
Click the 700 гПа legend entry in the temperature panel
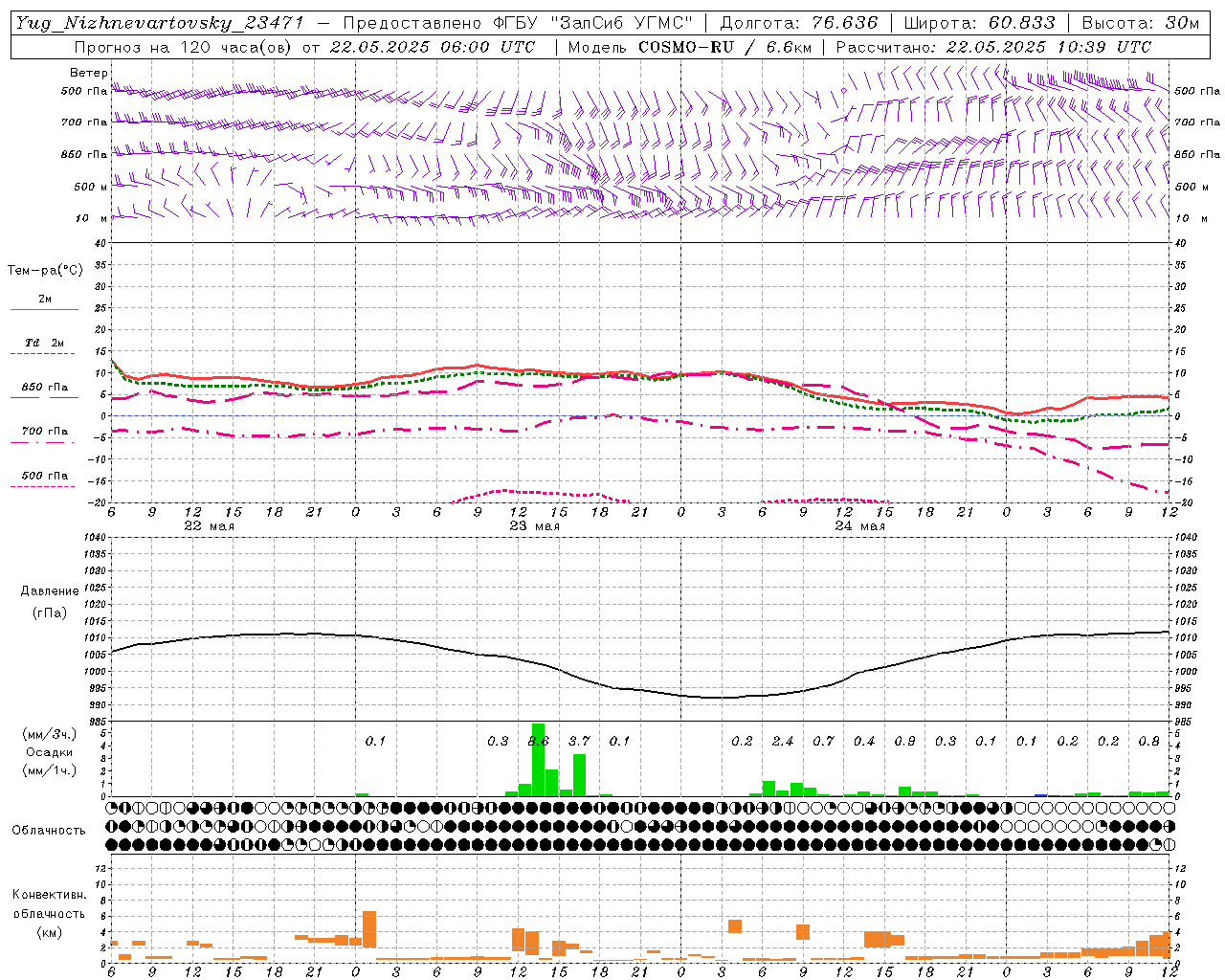45,432
